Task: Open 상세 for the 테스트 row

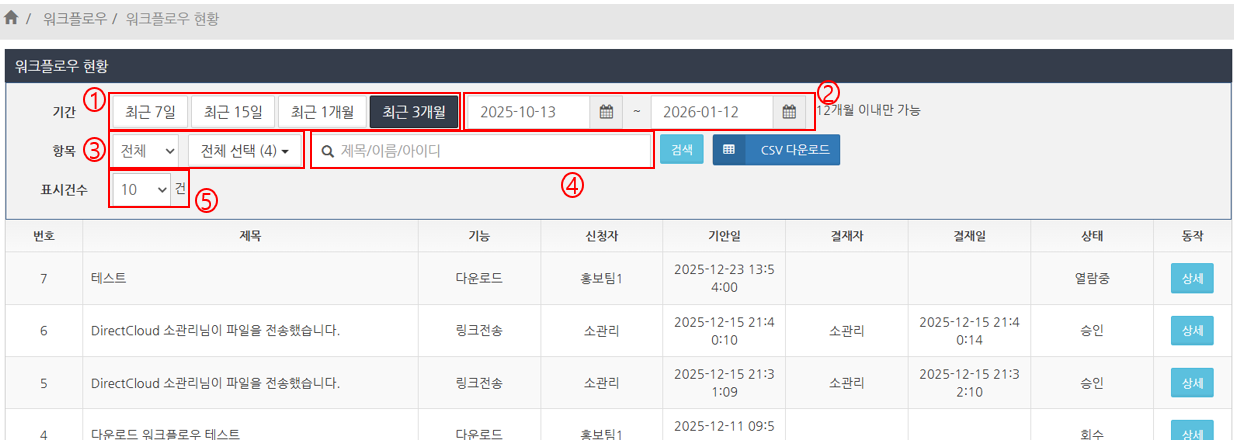Action: pyautogui.click(x=1191, y=278)
